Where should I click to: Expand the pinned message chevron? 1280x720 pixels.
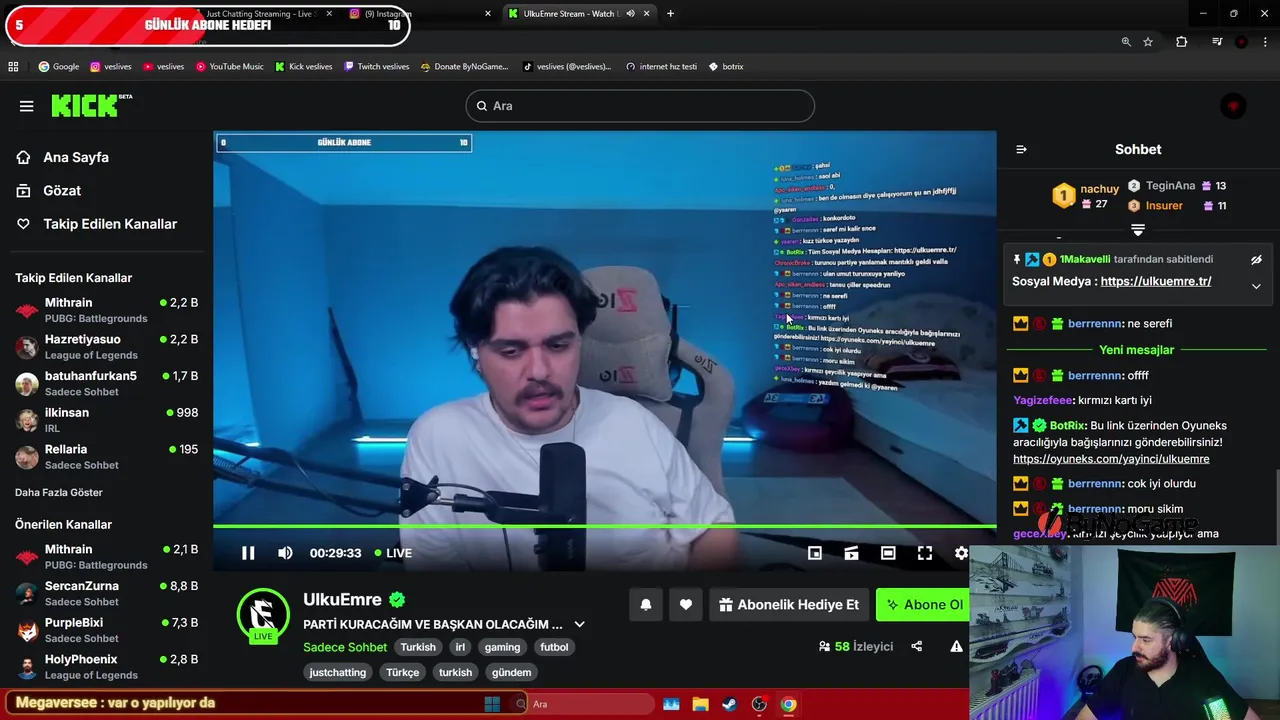(1256, 286)
